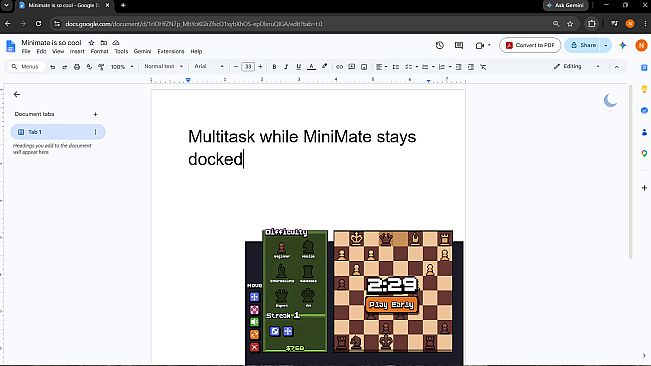Open the Editing mode dropdown

click(577, 66)
